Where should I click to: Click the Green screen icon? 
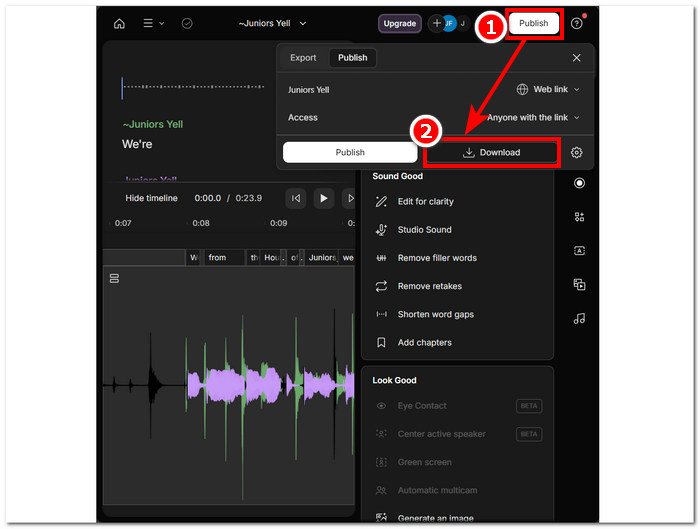pyautogui.click(x=381, y=462)
